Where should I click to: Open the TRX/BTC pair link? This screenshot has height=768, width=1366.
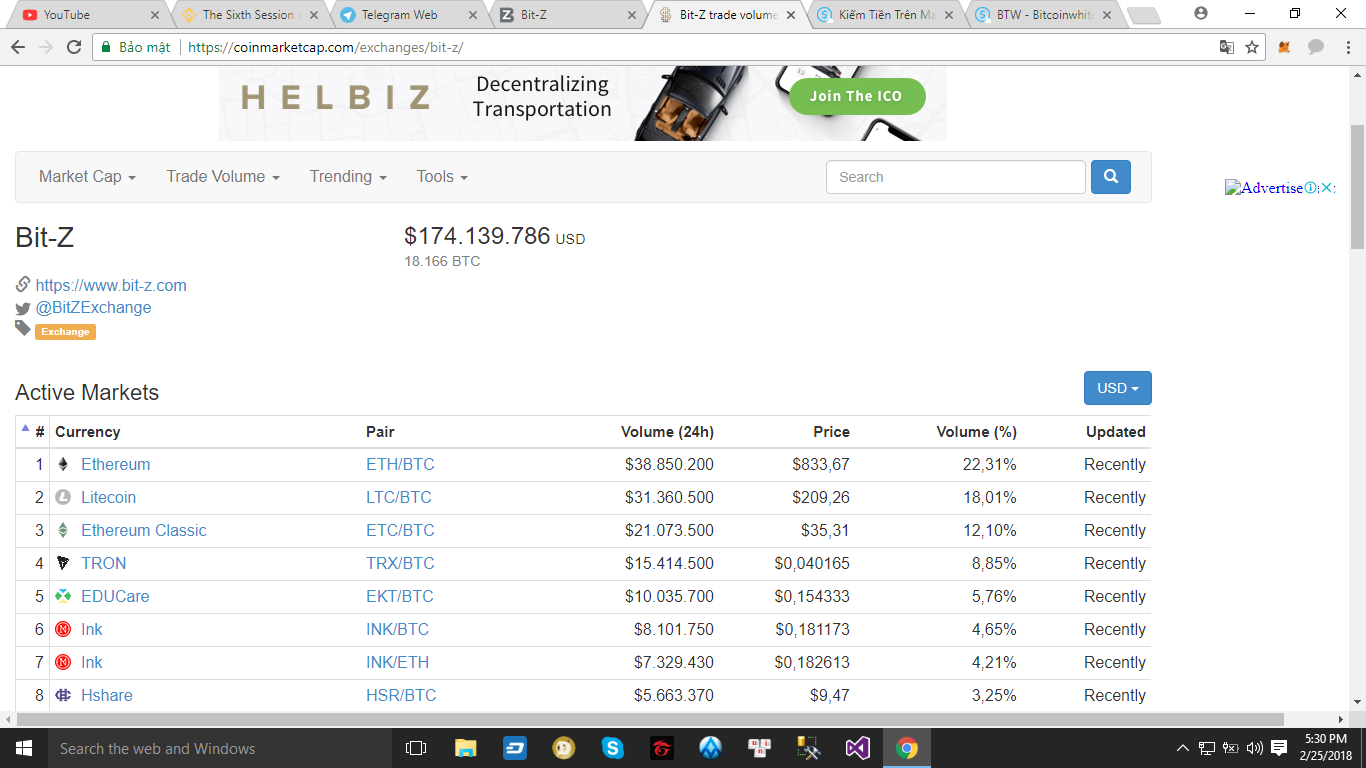[400, 563]
